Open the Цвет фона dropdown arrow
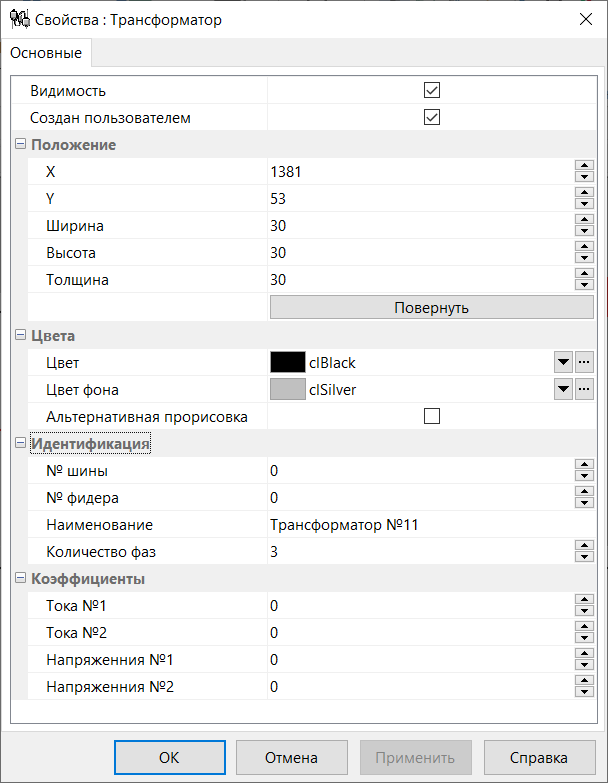The image size is (608, 783). (563, 389)
